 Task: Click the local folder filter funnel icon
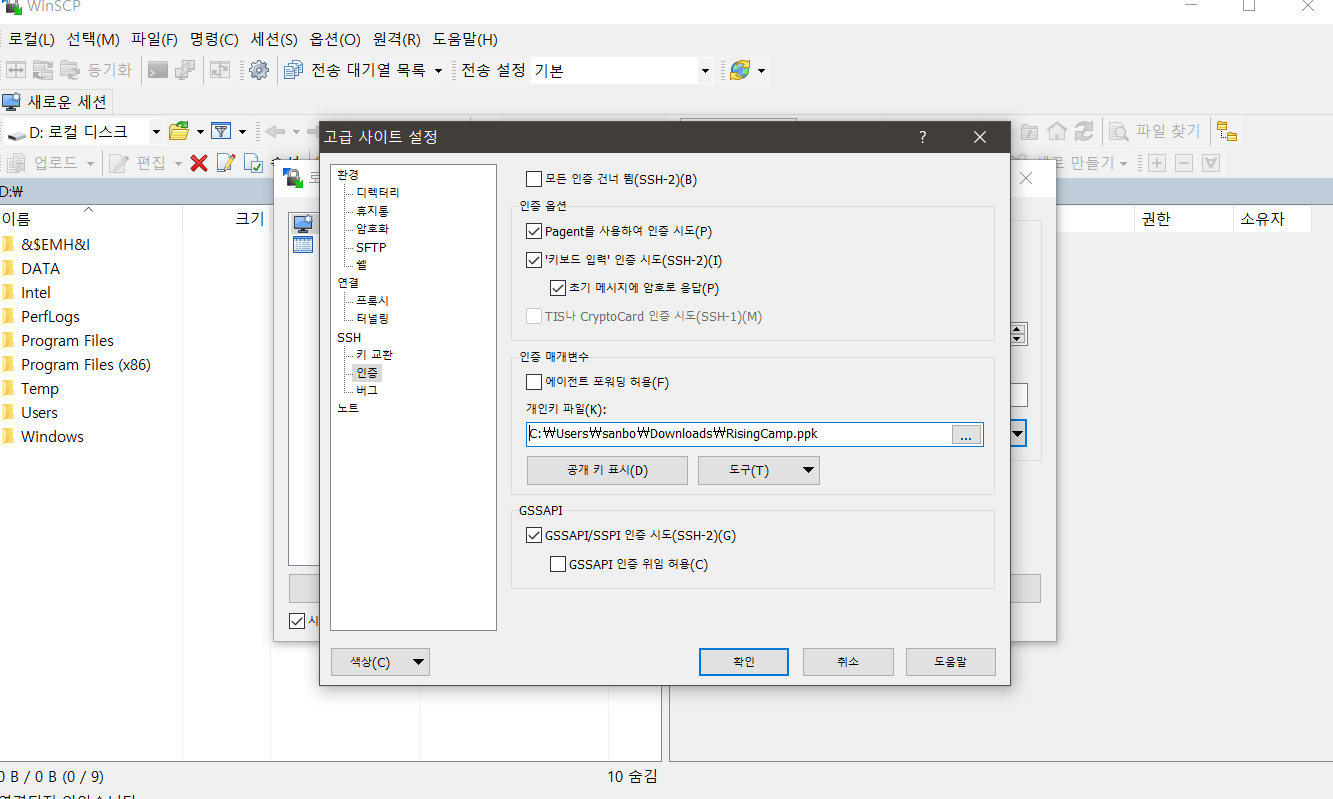coord(221,131)
